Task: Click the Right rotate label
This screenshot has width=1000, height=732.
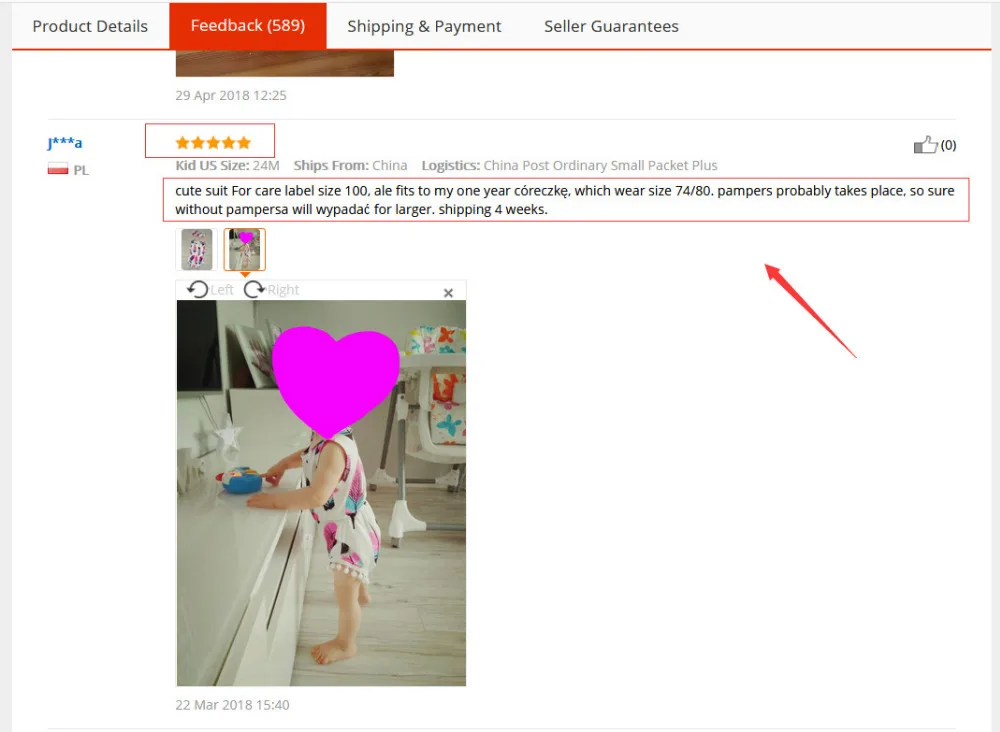Action: [283, 290]
